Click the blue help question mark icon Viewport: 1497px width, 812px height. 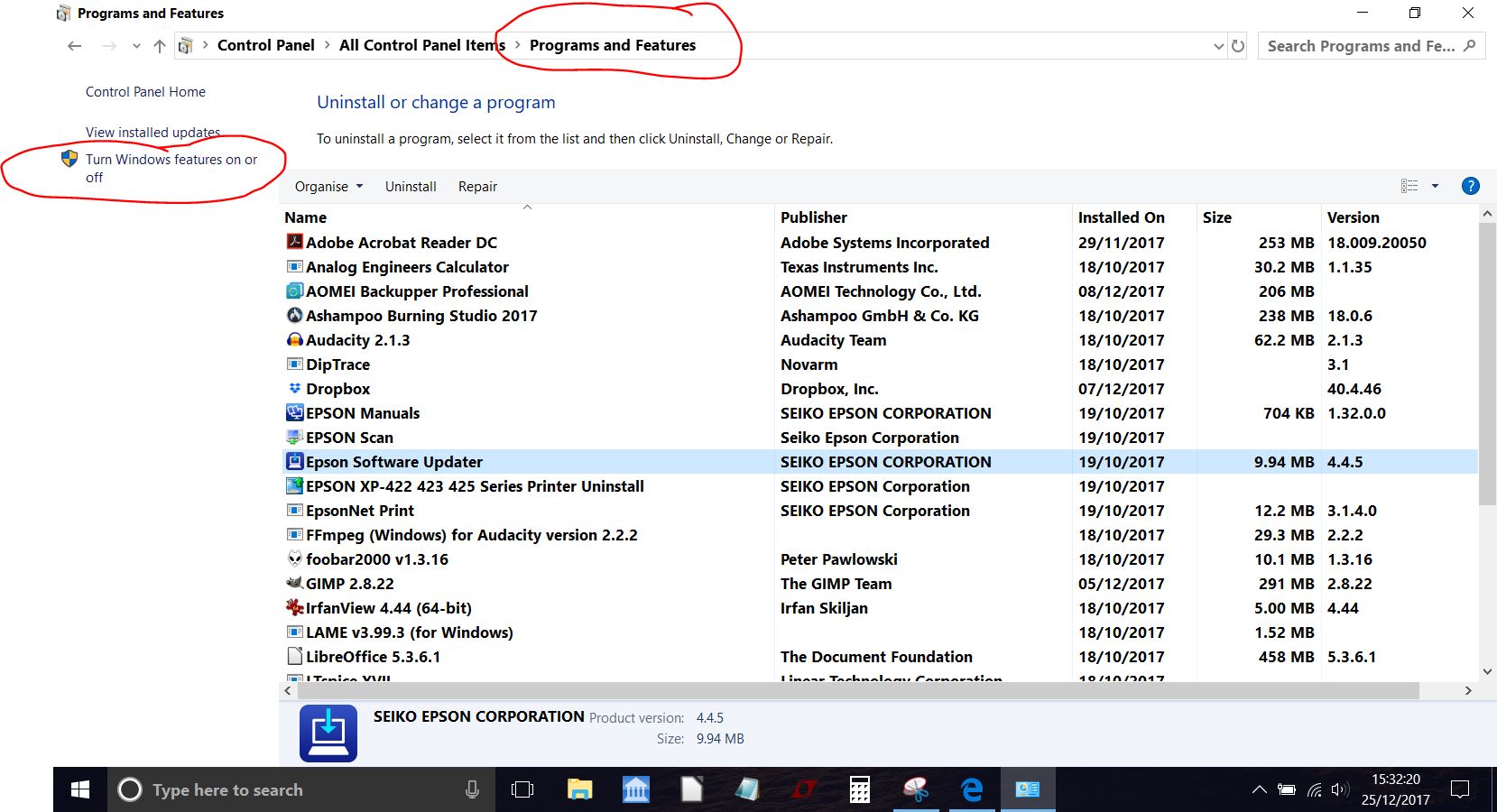point(1470,186)
